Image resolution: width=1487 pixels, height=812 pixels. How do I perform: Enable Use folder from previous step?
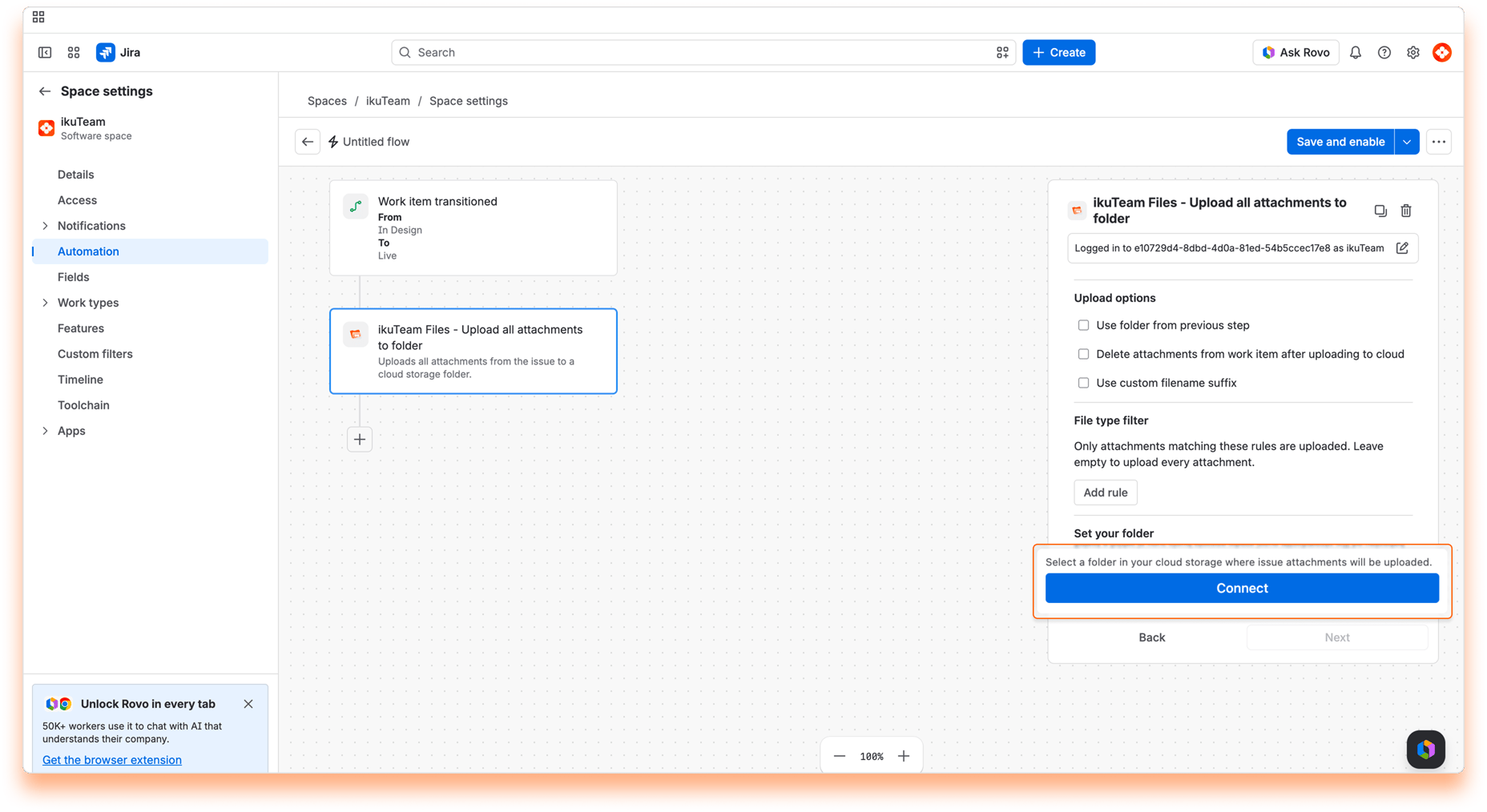click(x=1083, y=325)
